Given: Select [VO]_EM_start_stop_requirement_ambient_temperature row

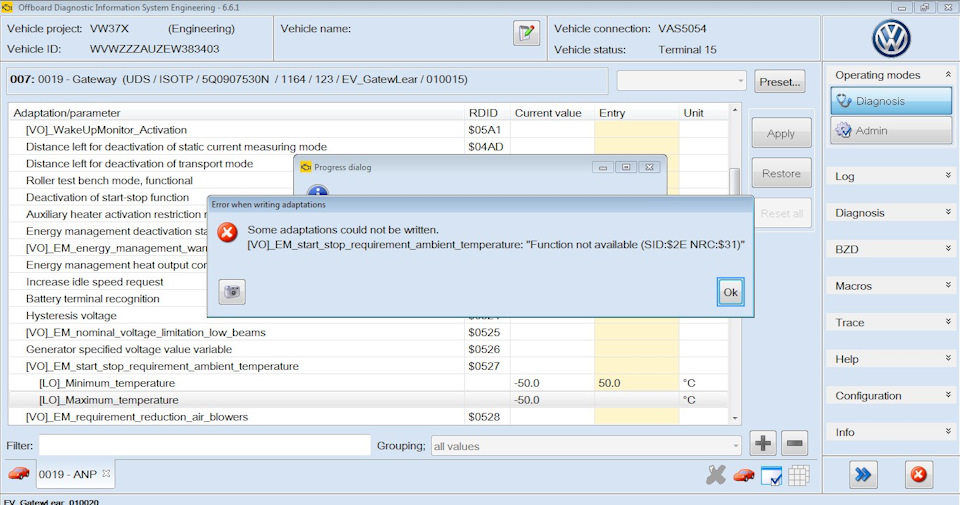Looking at the screenshot, I should (x=369, y=366).
